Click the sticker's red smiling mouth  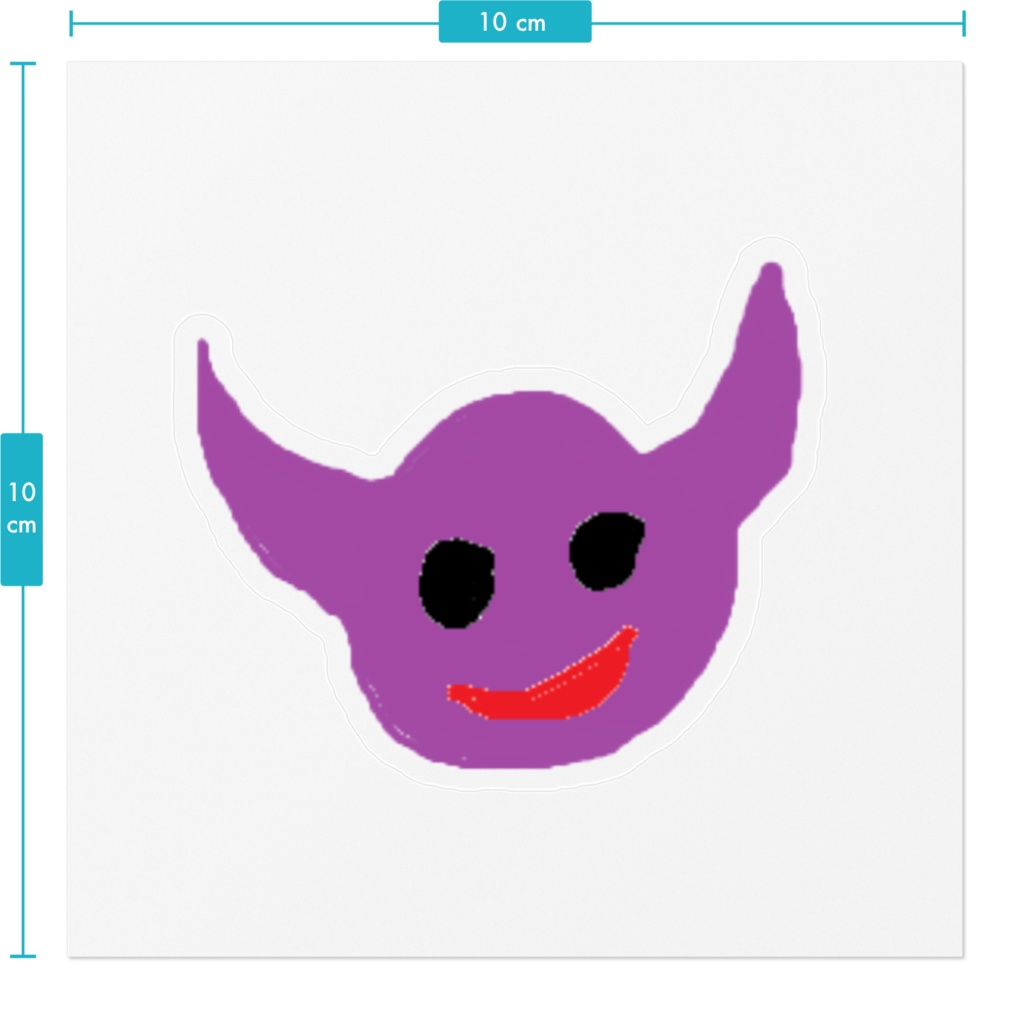(543, 674)
